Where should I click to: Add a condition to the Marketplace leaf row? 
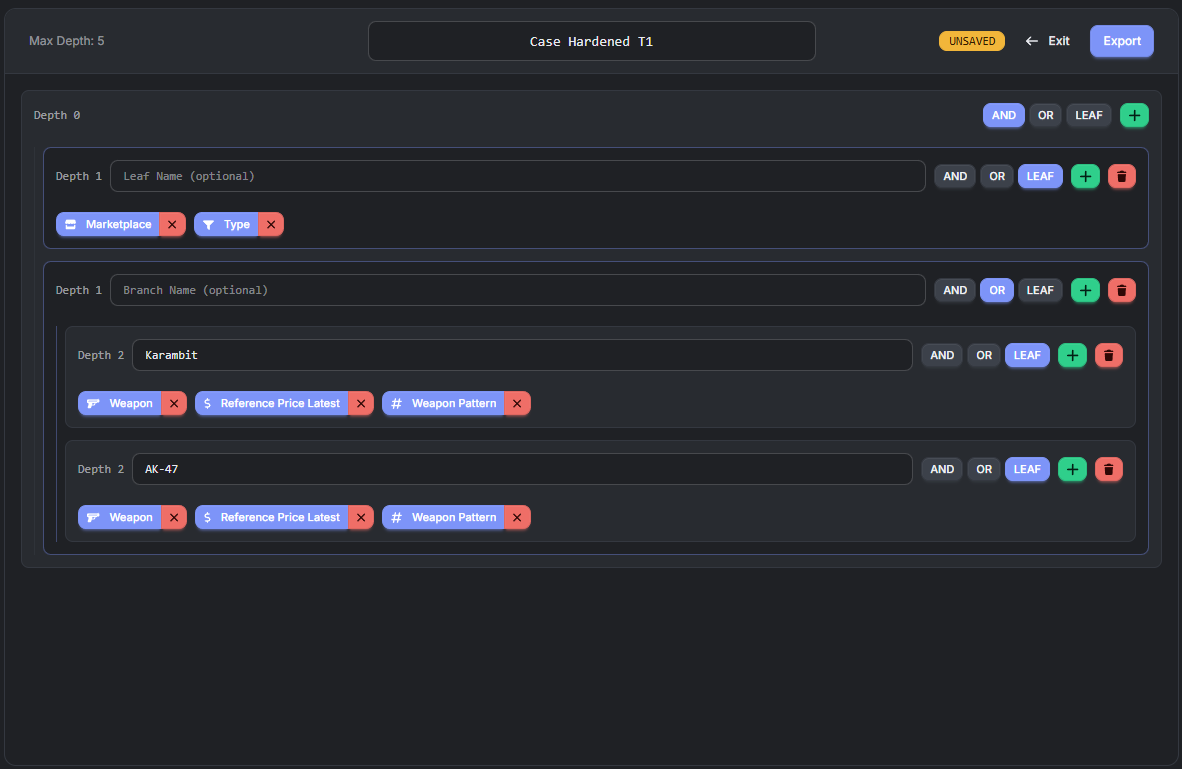tap(1085, 176)
